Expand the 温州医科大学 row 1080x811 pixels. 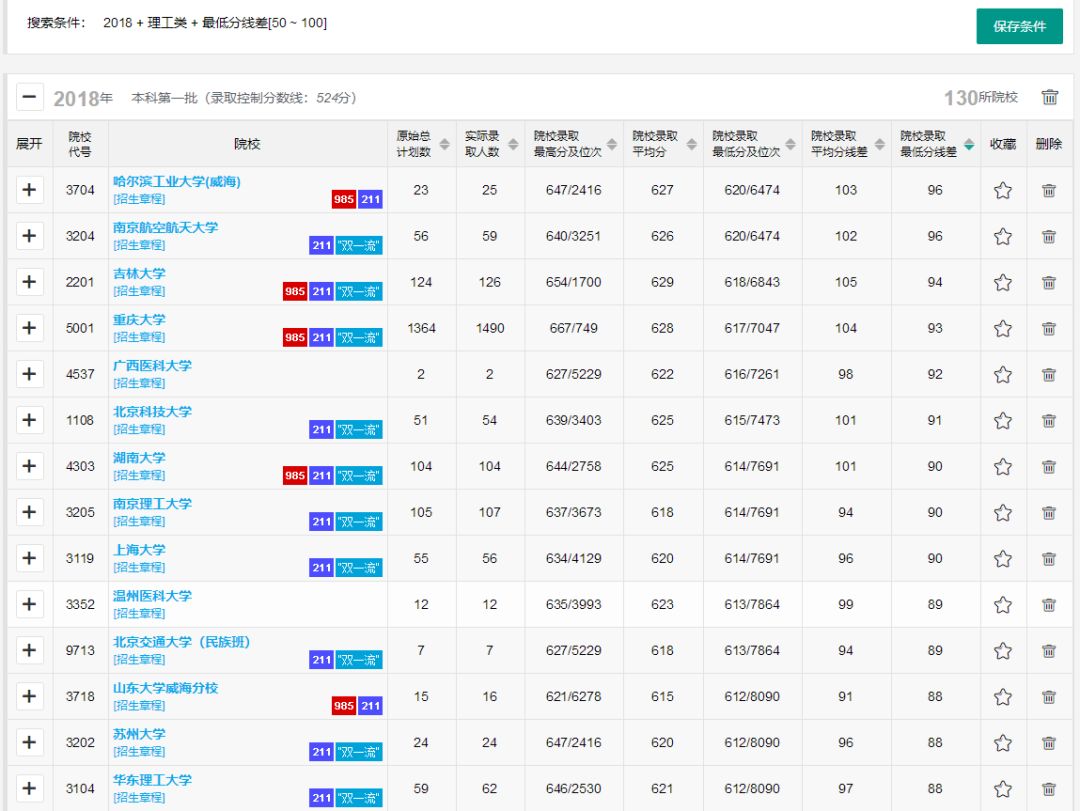[x=30, y=604]
